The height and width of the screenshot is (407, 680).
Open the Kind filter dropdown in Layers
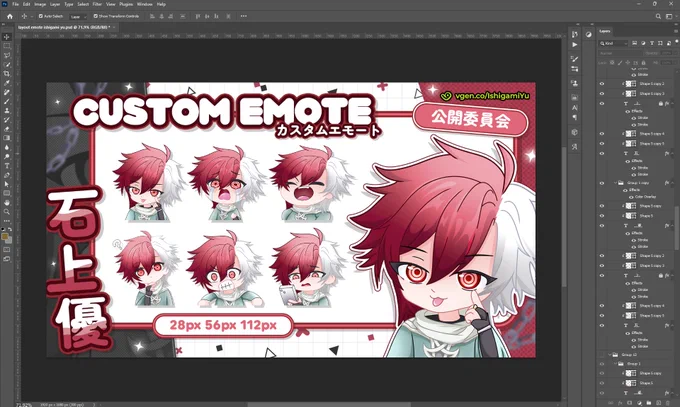613,43
